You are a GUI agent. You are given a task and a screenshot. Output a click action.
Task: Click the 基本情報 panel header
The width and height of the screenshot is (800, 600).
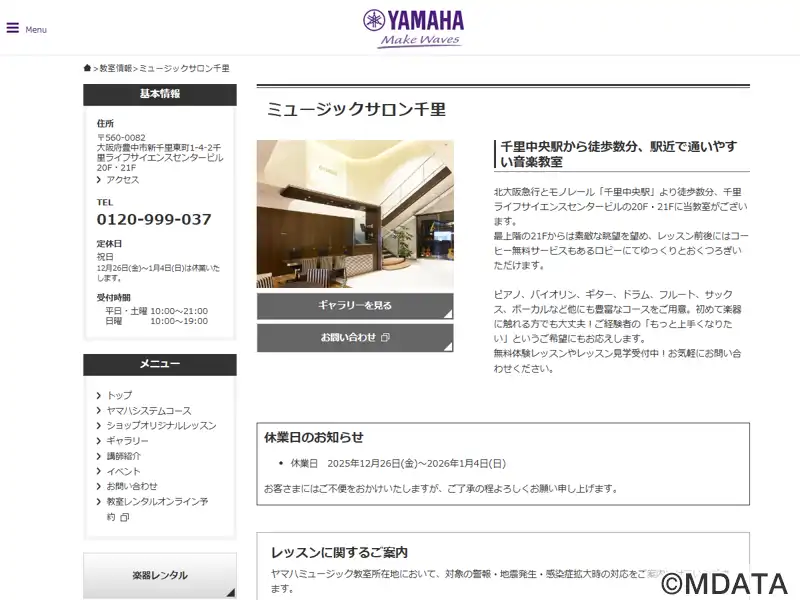click(x=160, y=94)
